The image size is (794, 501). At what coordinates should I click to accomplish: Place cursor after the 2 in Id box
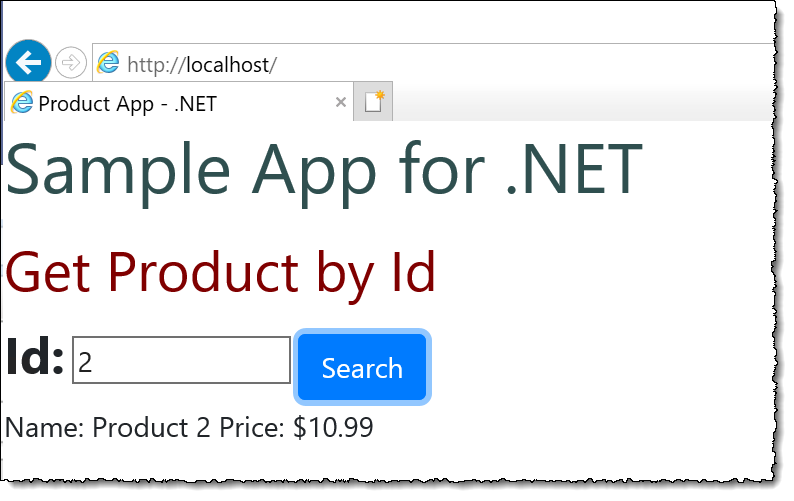(93, 362)
